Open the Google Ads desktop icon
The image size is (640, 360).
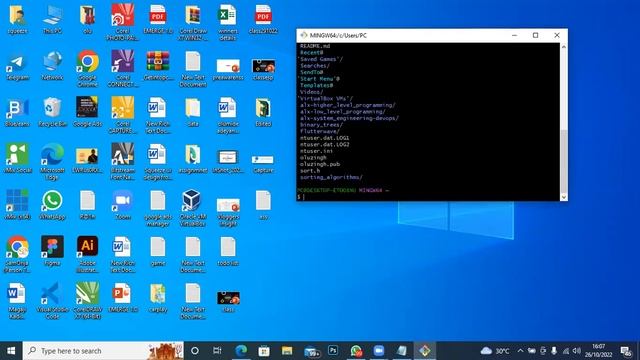87,112
